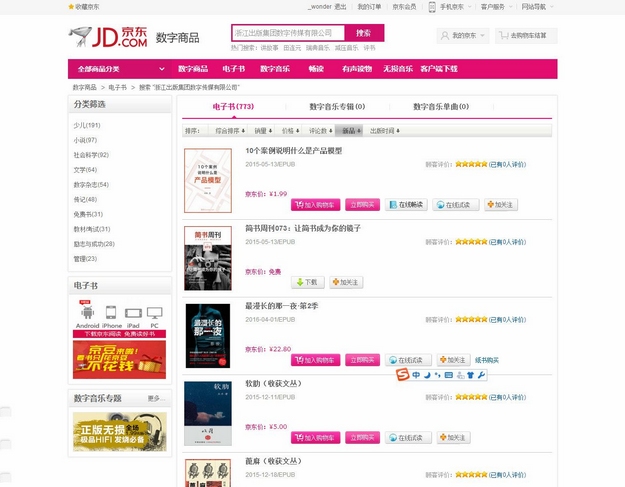Click the iPhone device icon
This screenshot has height=487, width=625.
pyautogui.click(x=111, y=312)
